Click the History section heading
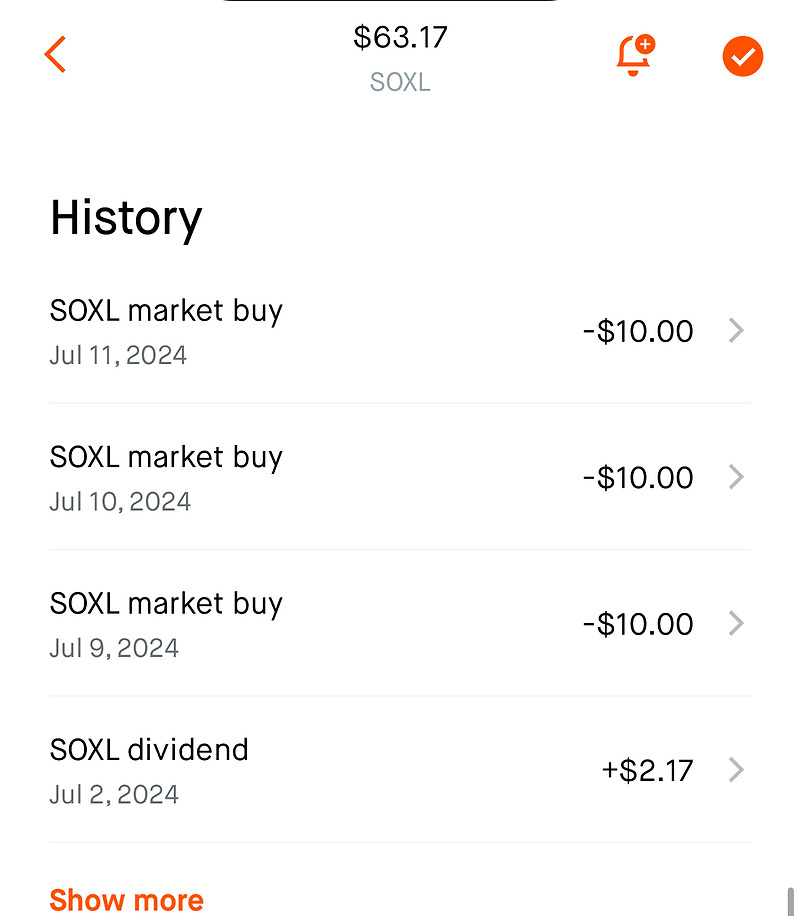Image resolution: width=800 pixels, height=916 pixels. coord(126,218)
